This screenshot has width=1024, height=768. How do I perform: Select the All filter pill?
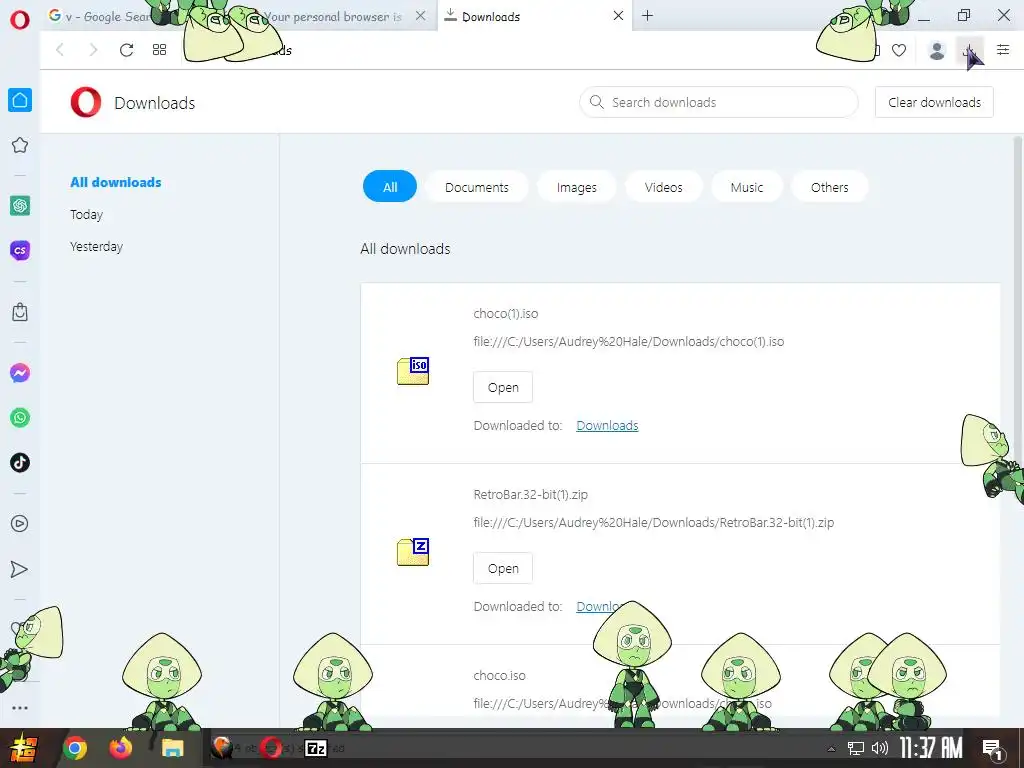click(x=390, y=187)
